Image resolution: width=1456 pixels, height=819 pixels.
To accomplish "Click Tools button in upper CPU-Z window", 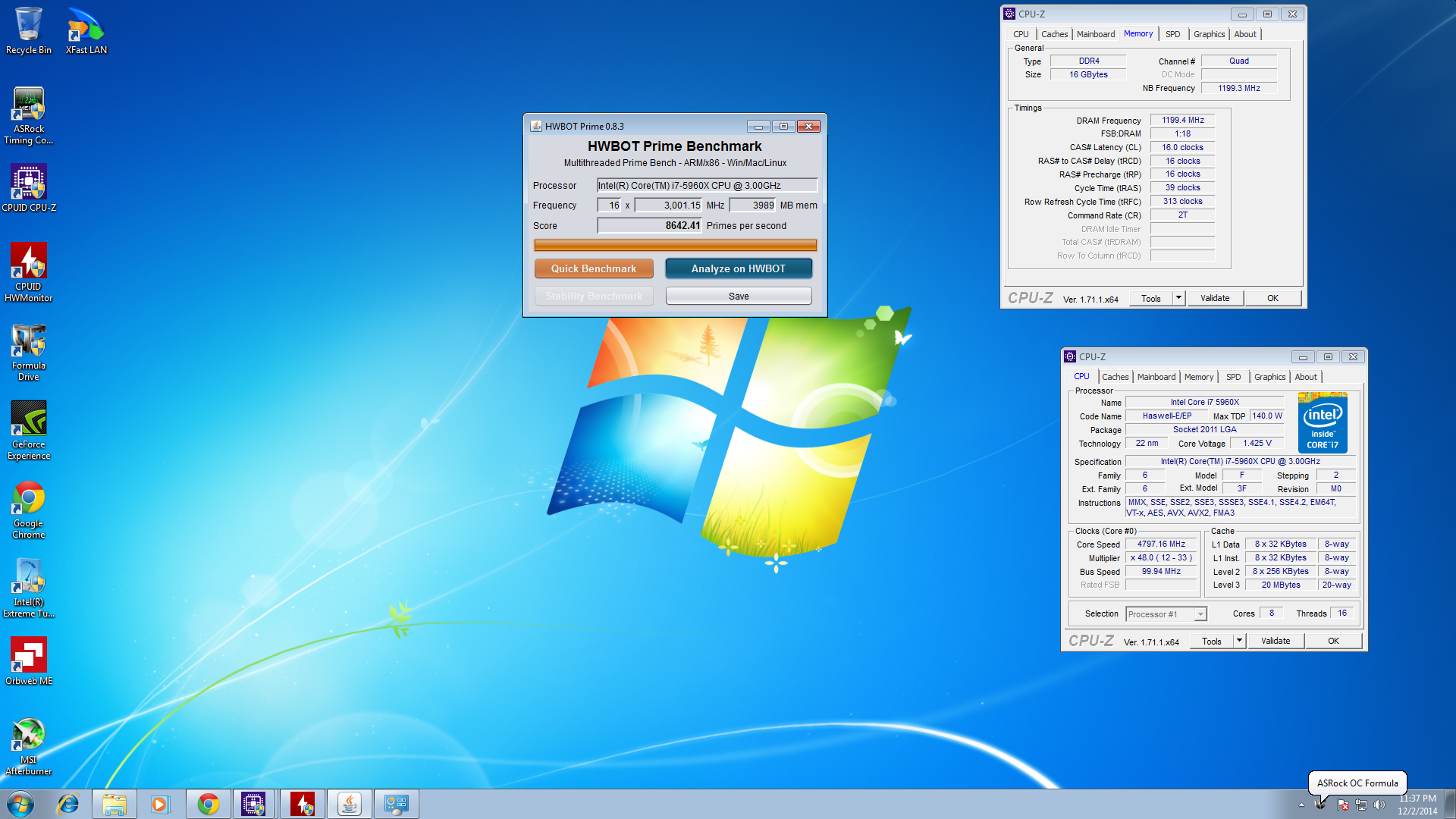I will 1151,298.
